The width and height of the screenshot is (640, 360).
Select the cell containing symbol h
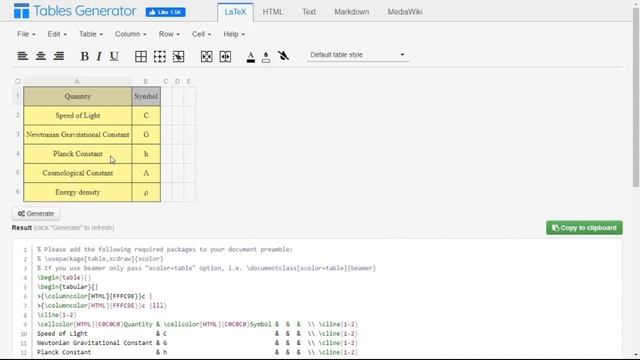coord(146,154)
